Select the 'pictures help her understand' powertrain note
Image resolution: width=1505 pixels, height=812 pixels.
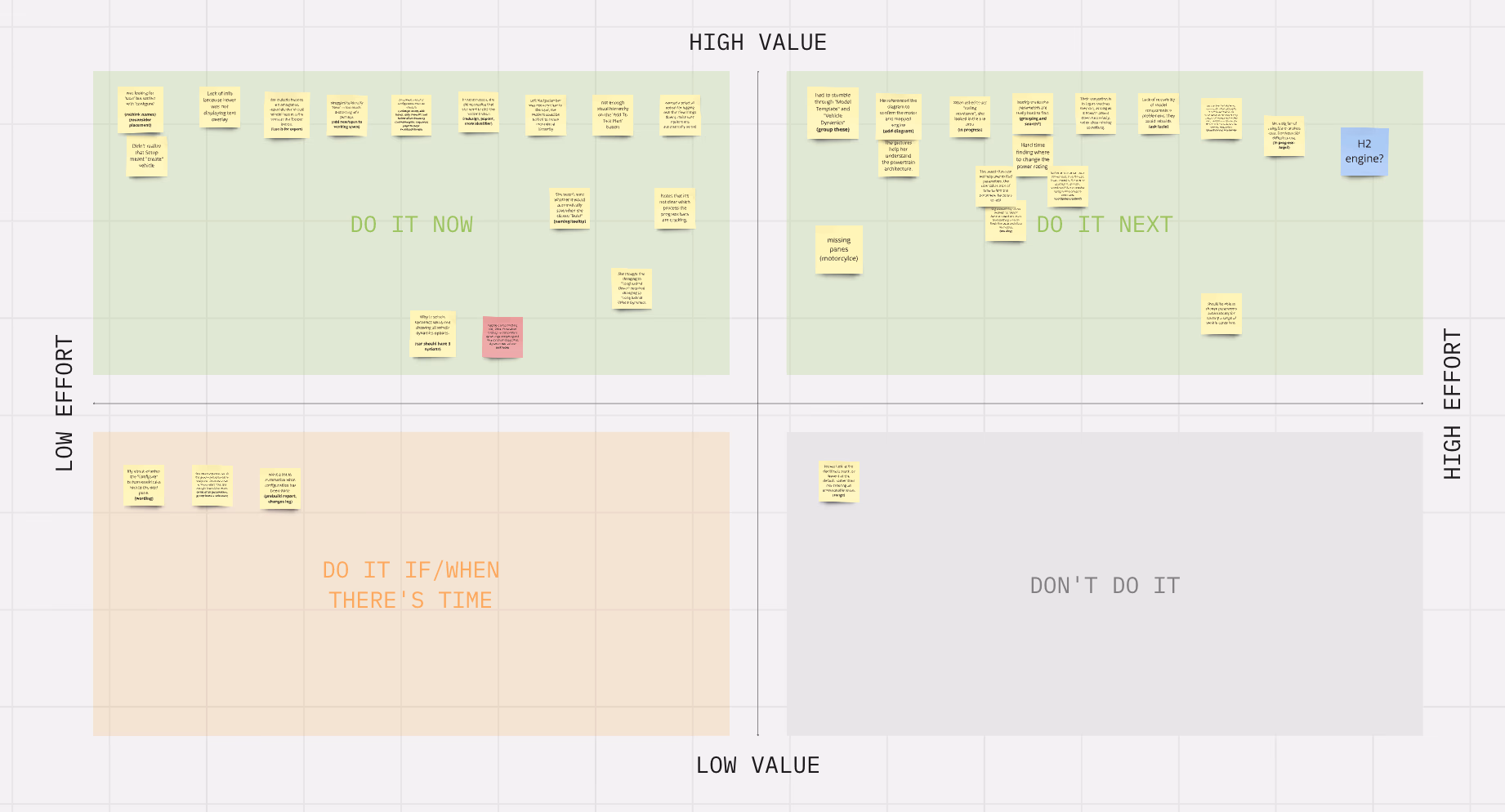point(898,157)
